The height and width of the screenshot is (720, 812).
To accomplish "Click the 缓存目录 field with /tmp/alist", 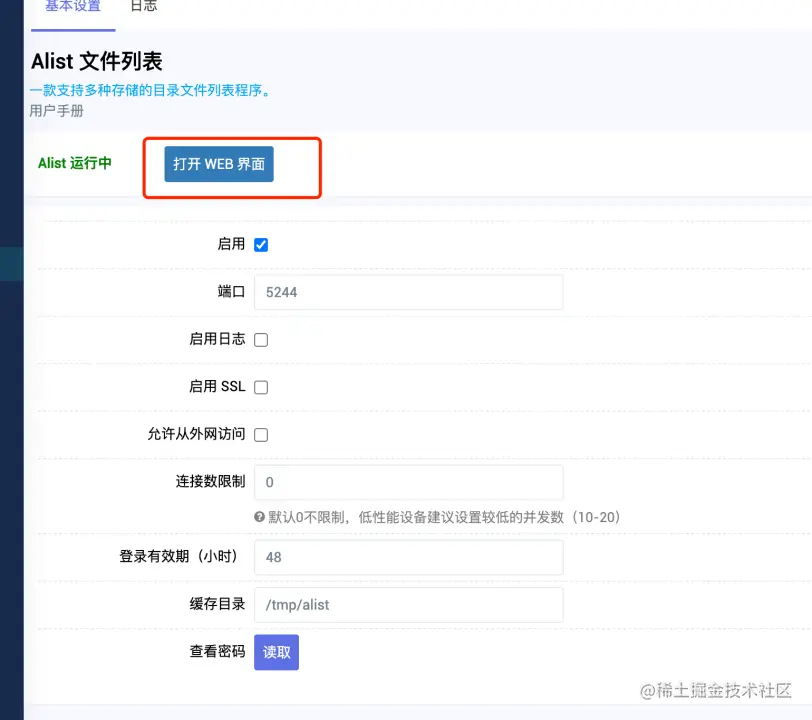I will (x=409, y=605).
